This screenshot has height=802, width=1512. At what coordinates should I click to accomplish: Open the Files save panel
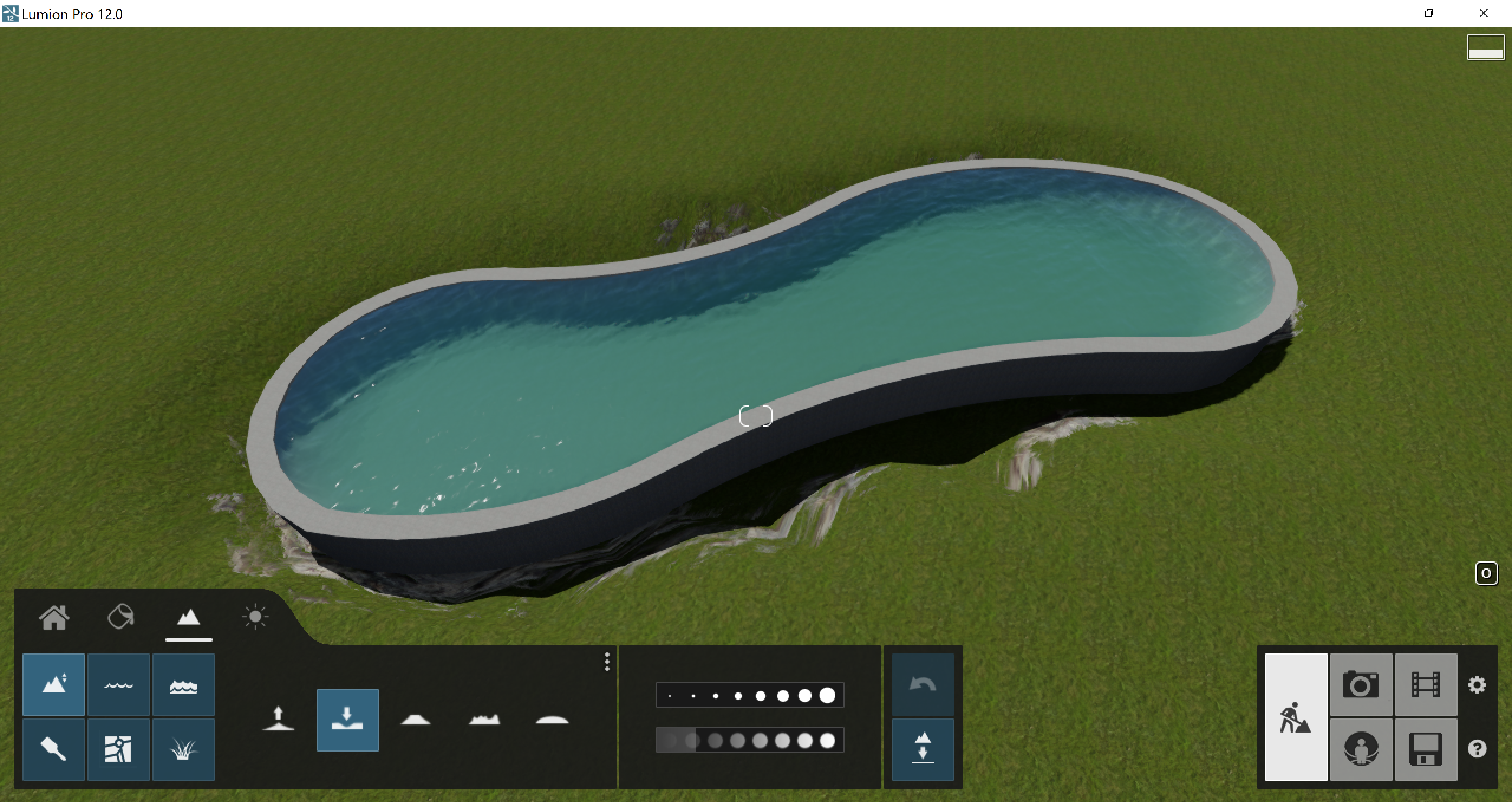pos(1426,749)
